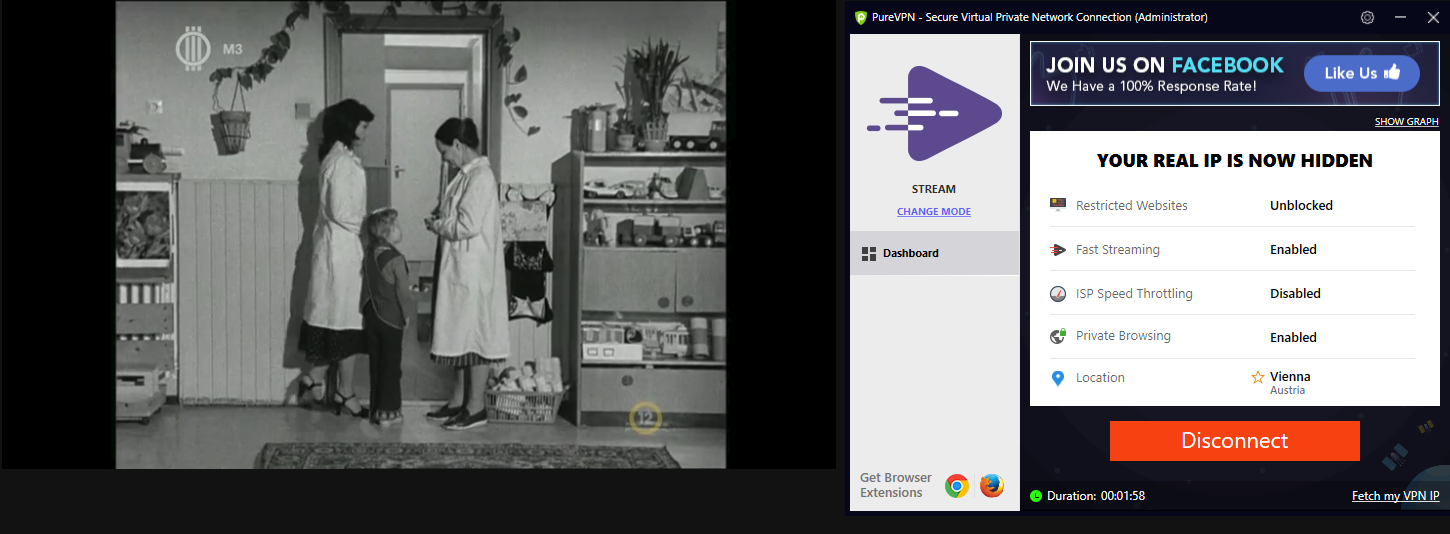Click the Join Us on Facebook banner

(1234, 73)
